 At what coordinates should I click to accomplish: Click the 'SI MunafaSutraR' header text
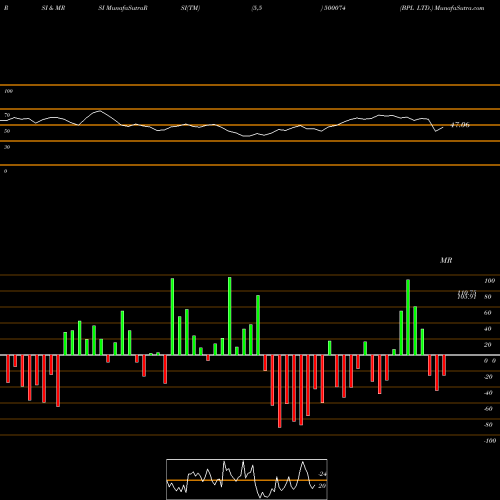point(123,8)
